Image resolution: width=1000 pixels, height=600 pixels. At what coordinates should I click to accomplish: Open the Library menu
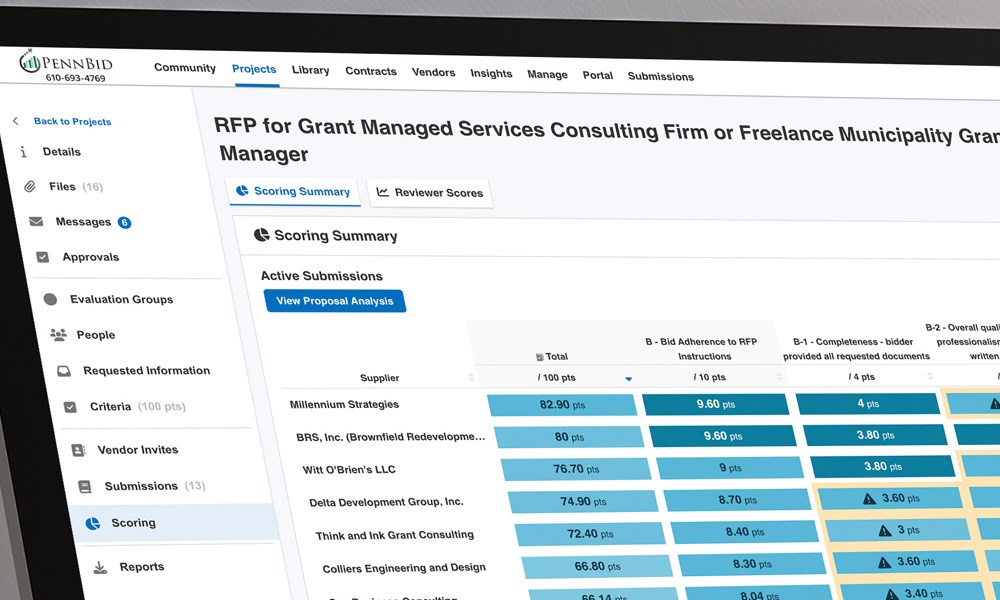pyautogui.click(x=311, y=70)
